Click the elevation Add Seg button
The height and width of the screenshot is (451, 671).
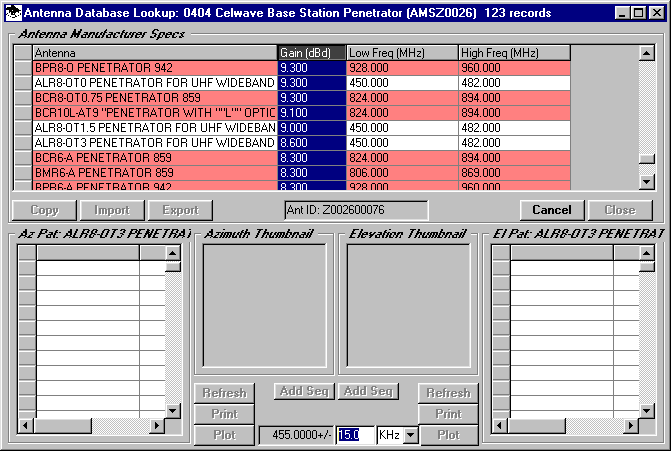click(x=368, y=391)
